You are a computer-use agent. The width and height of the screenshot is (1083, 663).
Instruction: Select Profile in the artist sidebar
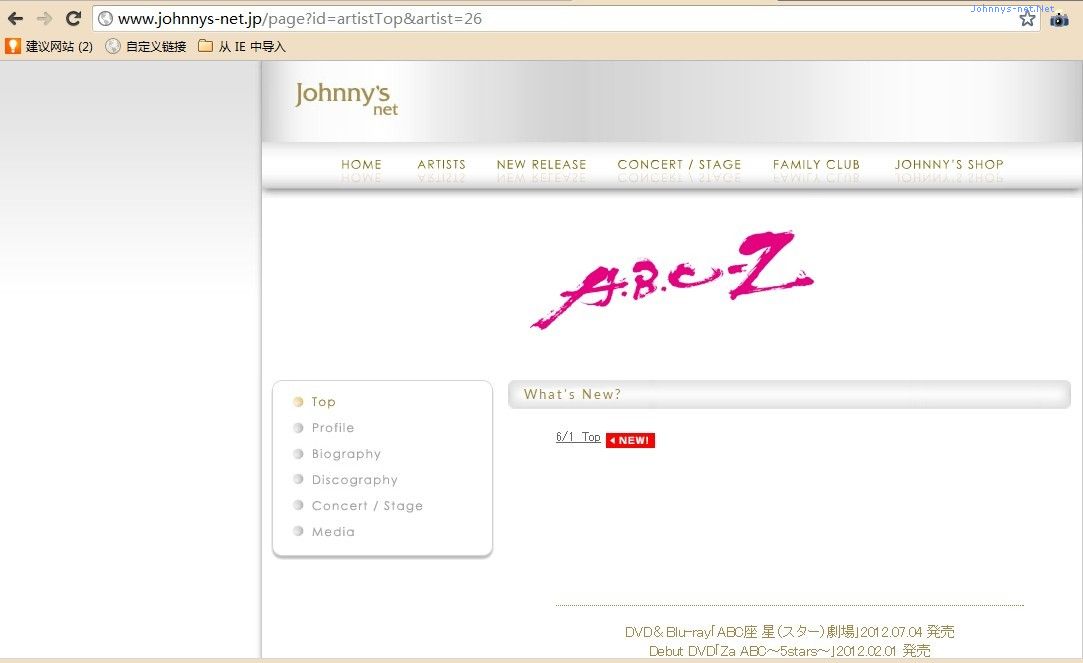point(332,428)
